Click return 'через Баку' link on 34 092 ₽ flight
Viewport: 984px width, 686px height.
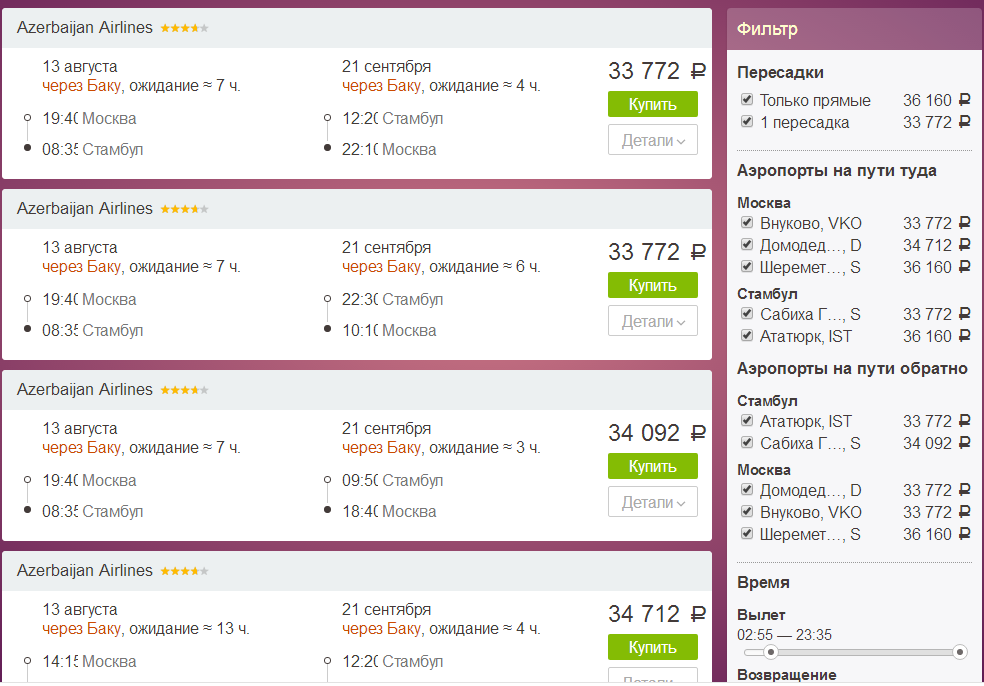pos(383,448)
